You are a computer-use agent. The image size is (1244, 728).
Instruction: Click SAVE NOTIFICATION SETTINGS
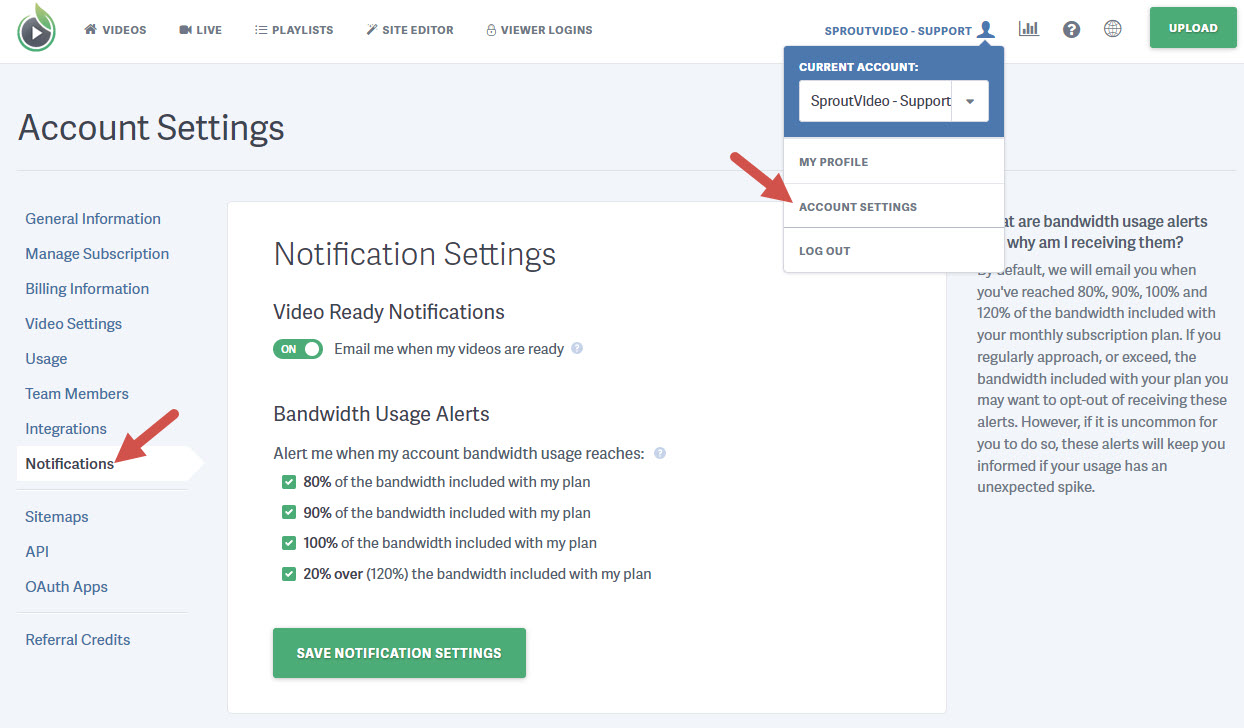pyautogui.click(x=398, y=652)
